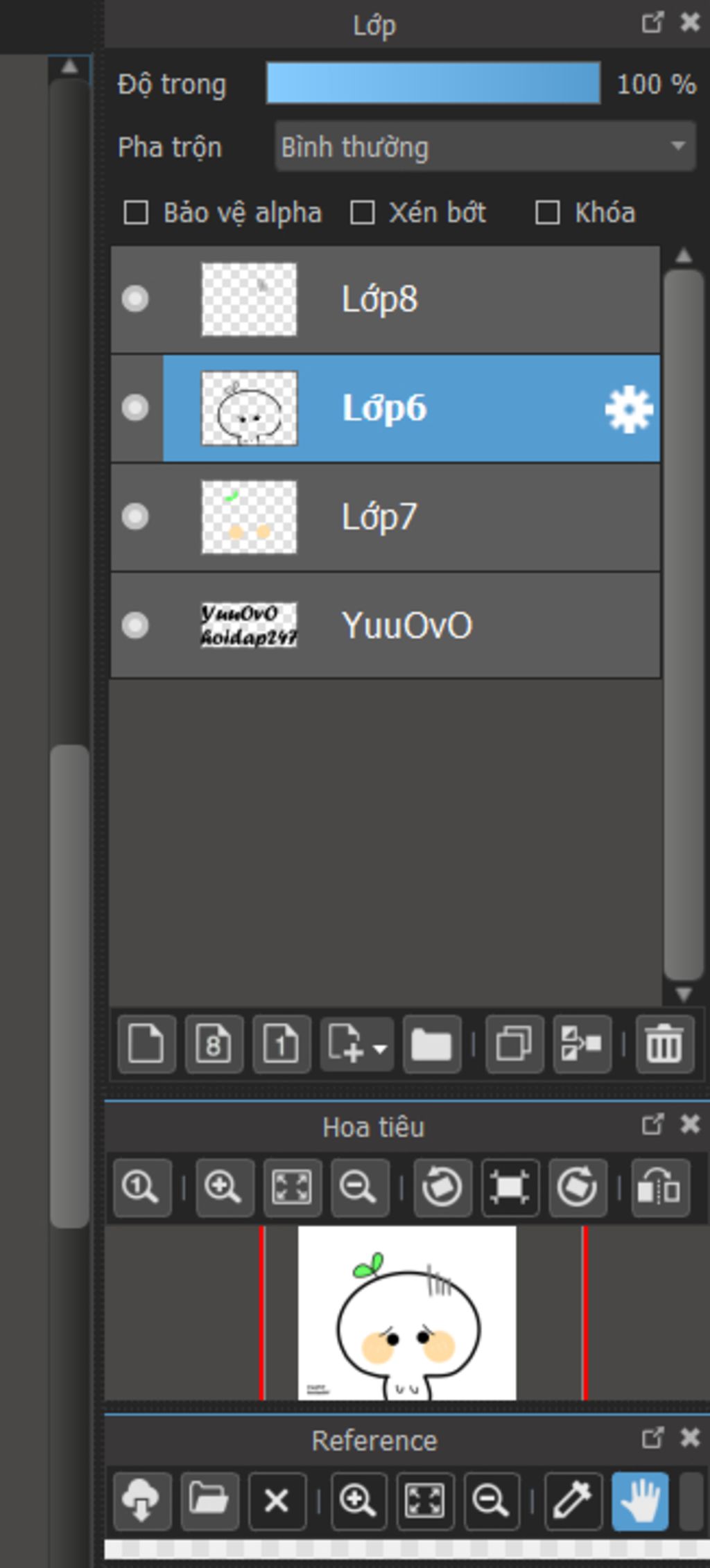Select the Lớp7 layer
Viewport: 710px width, 1568px height.
416,517
